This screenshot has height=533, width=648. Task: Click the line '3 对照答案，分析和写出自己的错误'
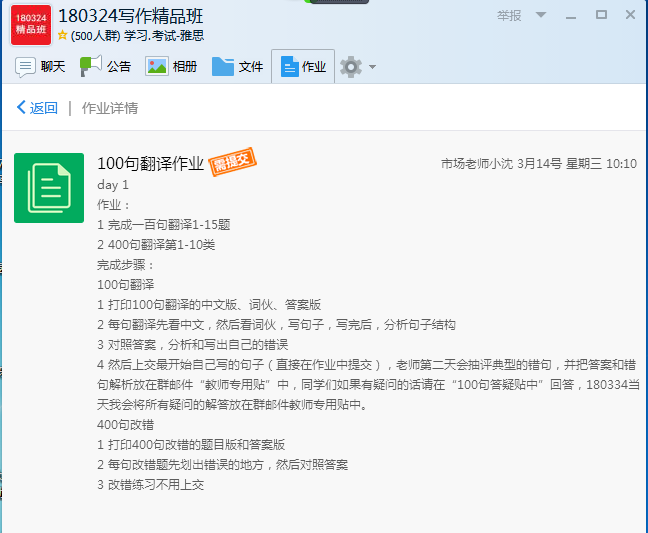coord(193,345)
